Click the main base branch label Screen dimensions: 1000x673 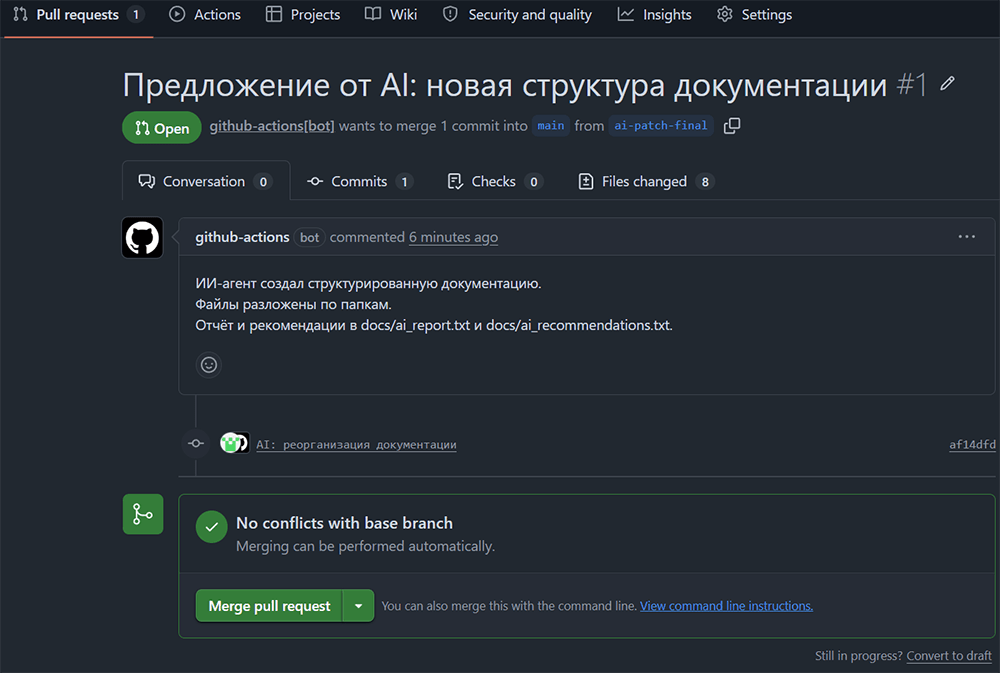(x=550, y=126)
